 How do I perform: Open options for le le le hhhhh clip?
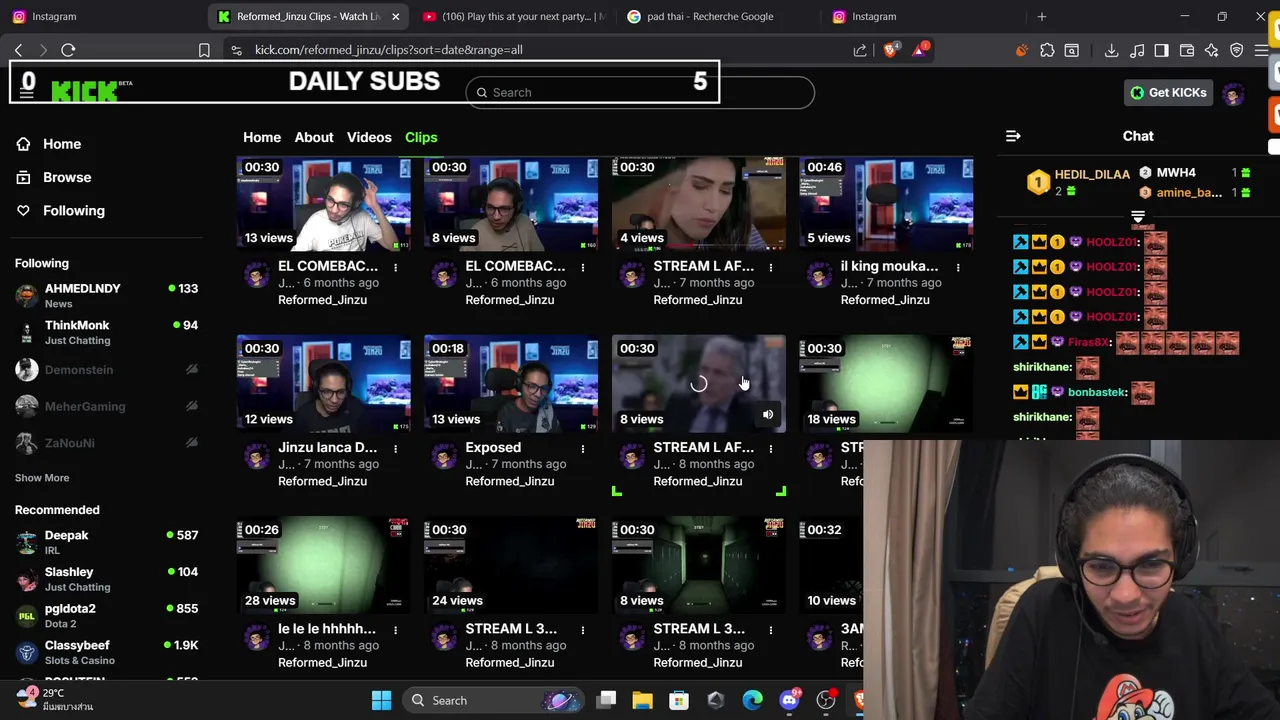pos(395,630)
